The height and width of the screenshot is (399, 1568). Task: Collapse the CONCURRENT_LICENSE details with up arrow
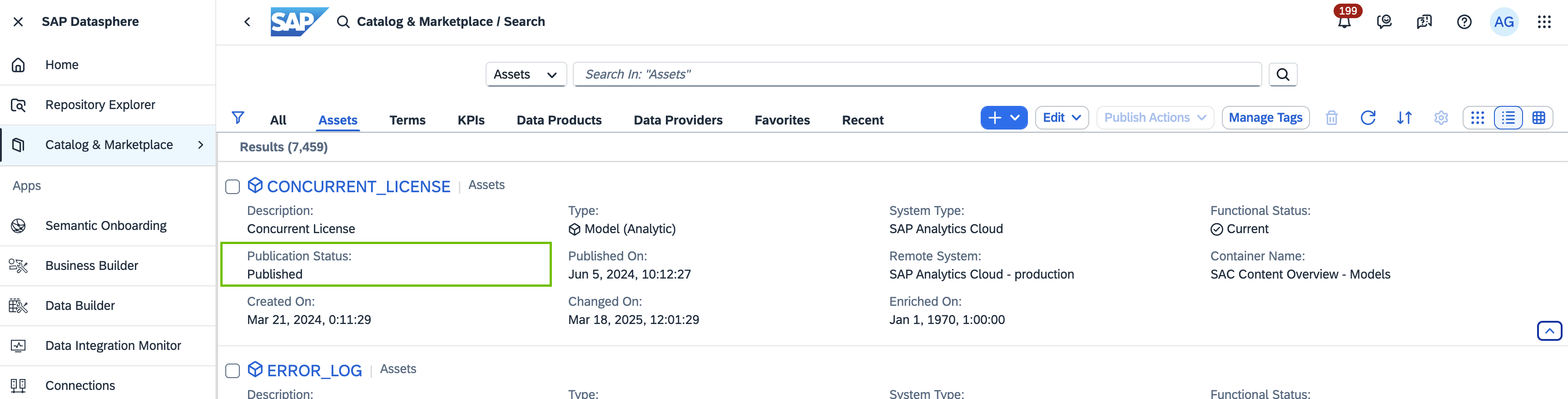coord(1548,331)
